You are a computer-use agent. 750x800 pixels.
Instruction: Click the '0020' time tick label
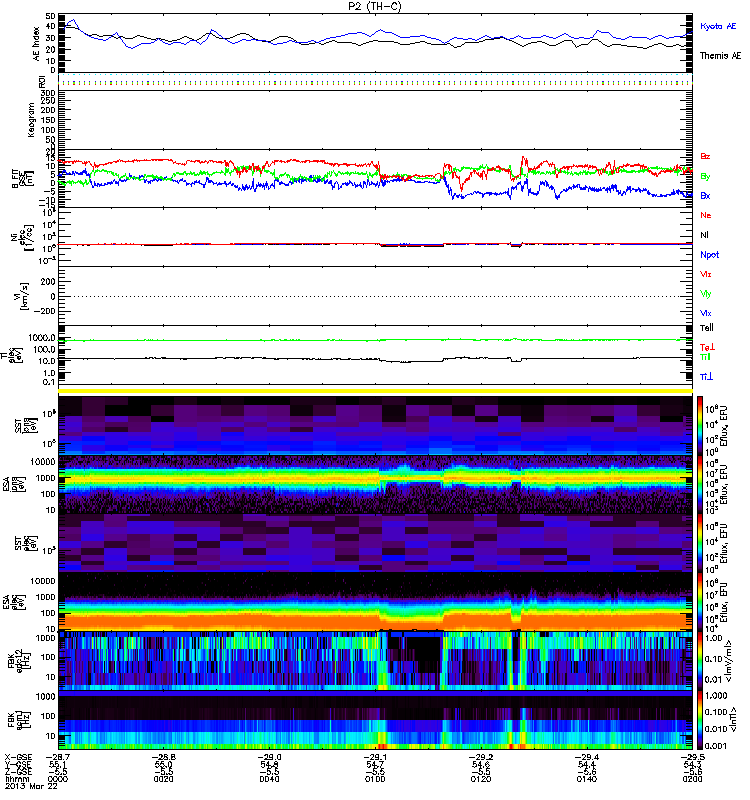coord(163,779)
